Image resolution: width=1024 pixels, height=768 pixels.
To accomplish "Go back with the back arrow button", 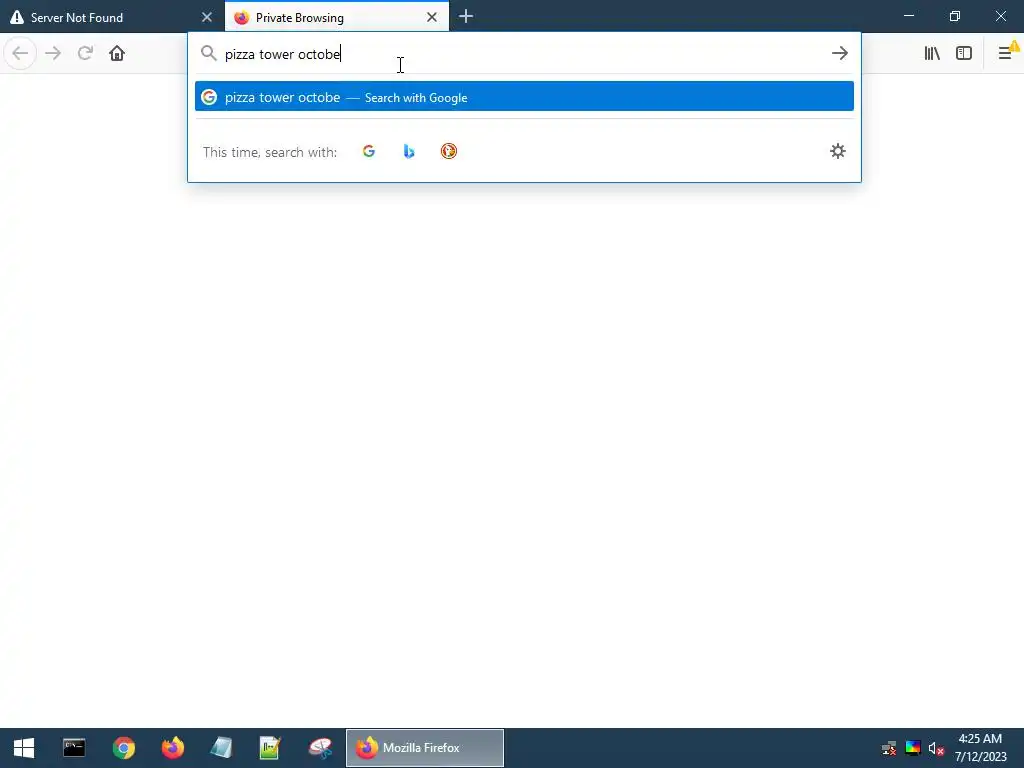I will [20, 53].
